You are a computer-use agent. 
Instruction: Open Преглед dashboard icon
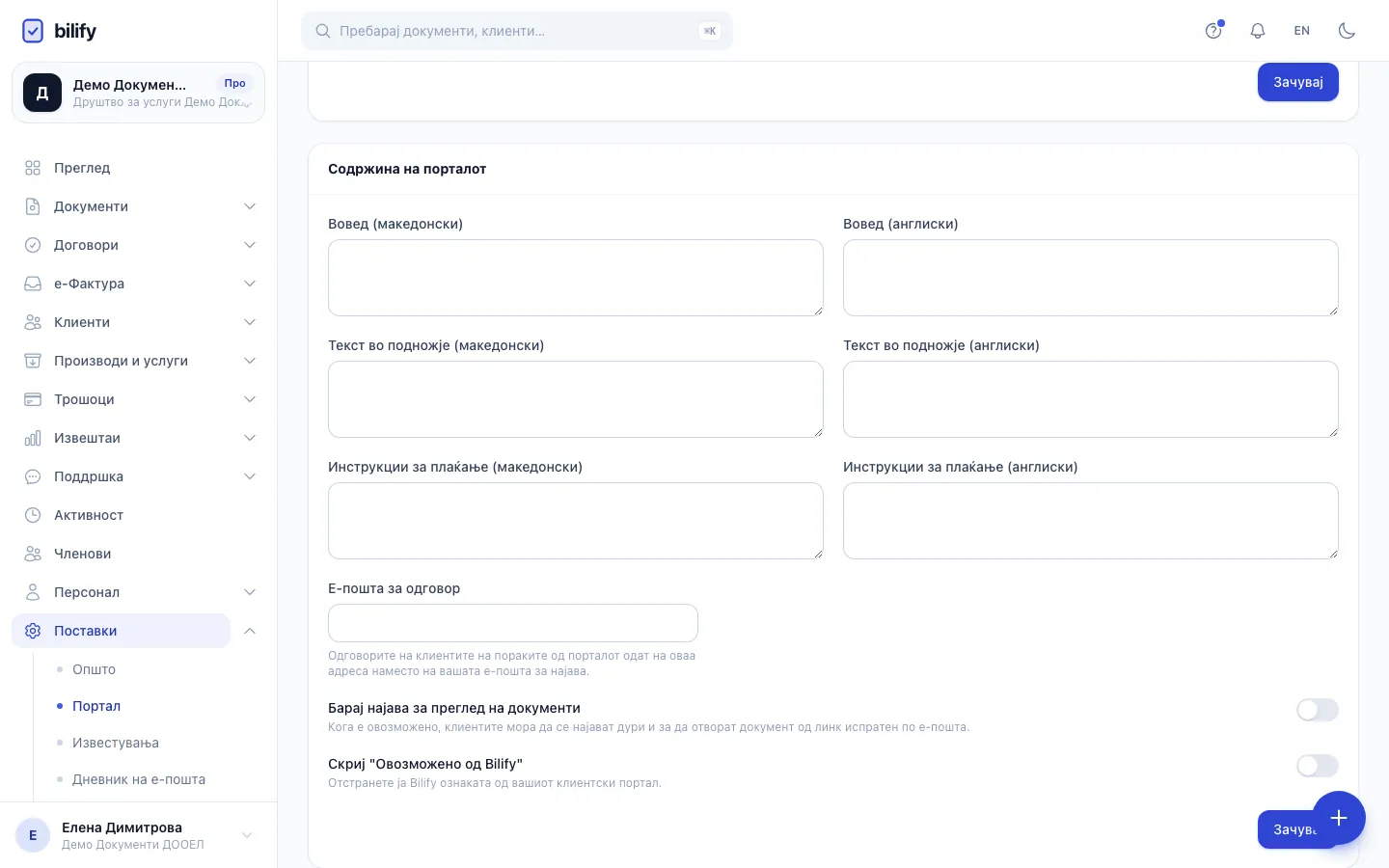point(33,168)
